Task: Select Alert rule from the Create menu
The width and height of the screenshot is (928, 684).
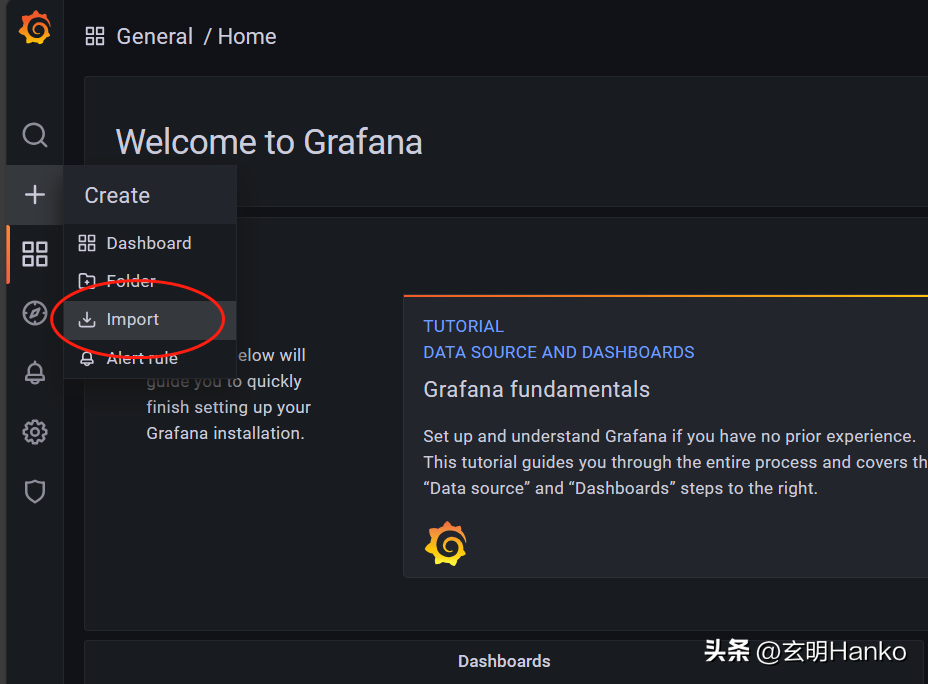Action: (150, 358)
